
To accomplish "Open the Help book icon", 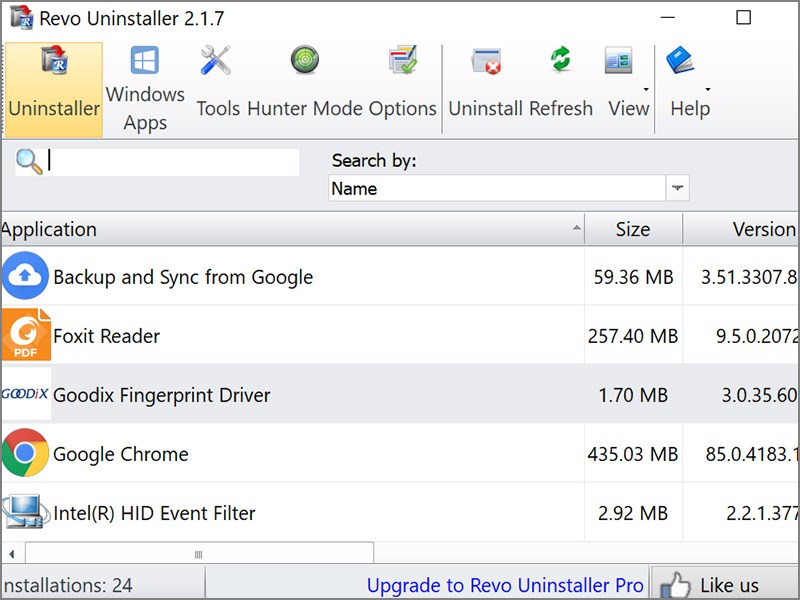I will (x=680, y=60).
